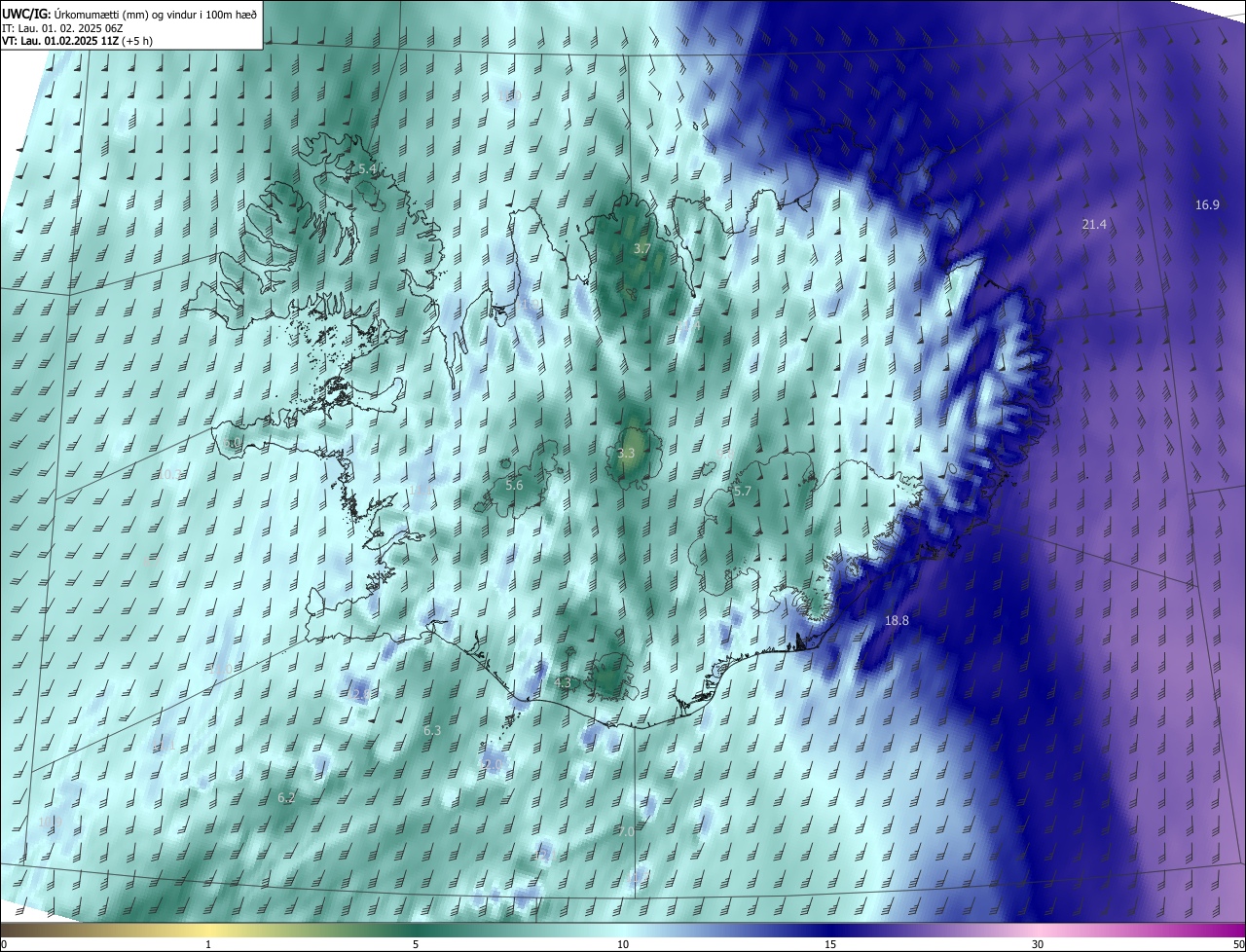Click the colour scale tick labelled 10

[623, 945]
